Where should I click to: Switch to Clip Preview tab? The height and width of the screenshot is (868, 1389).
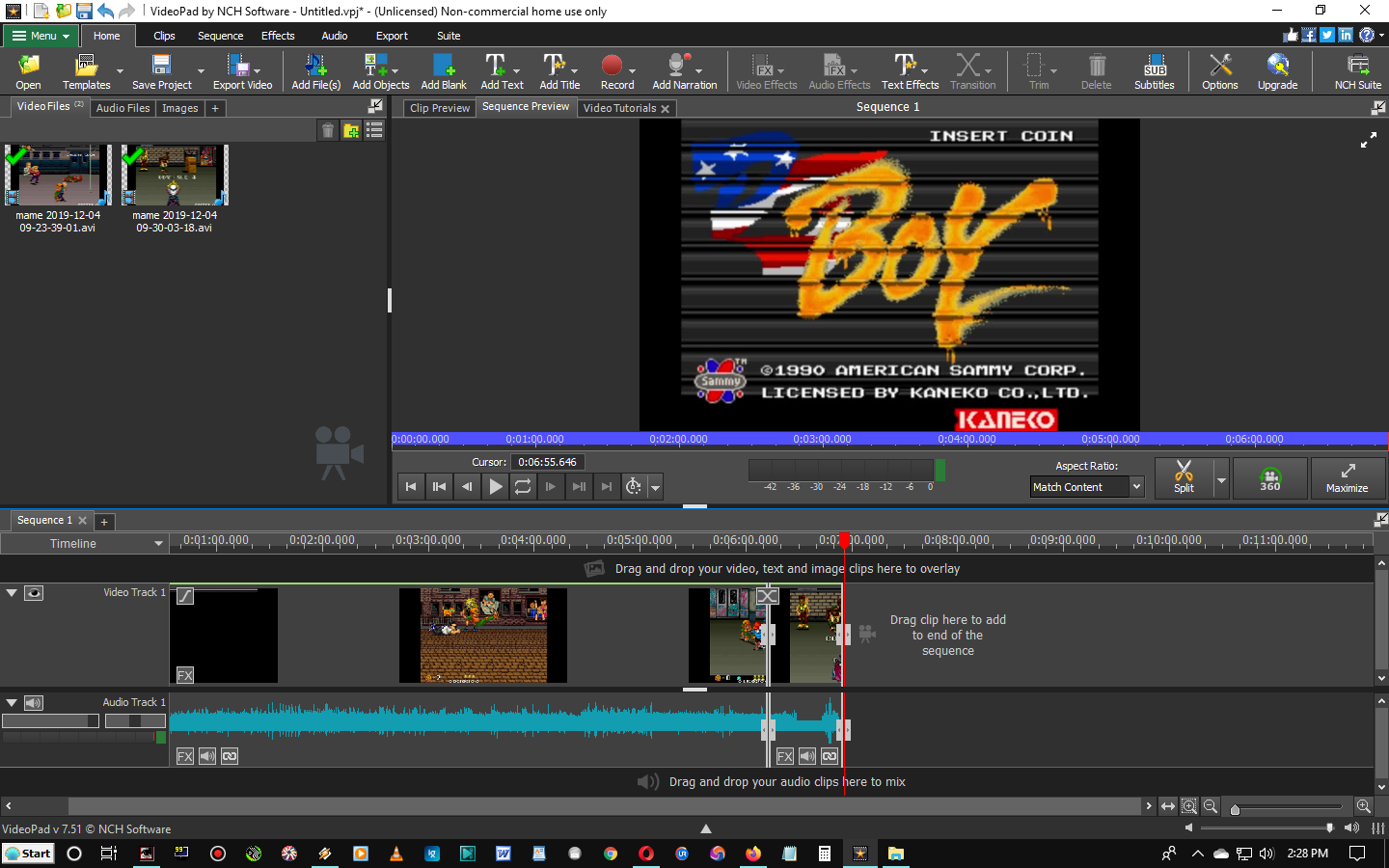[x=440, y=108]
